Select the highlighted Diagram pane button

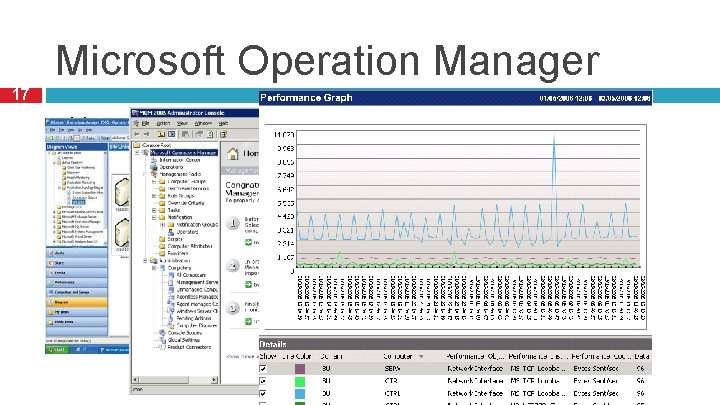tap(77, 303)
